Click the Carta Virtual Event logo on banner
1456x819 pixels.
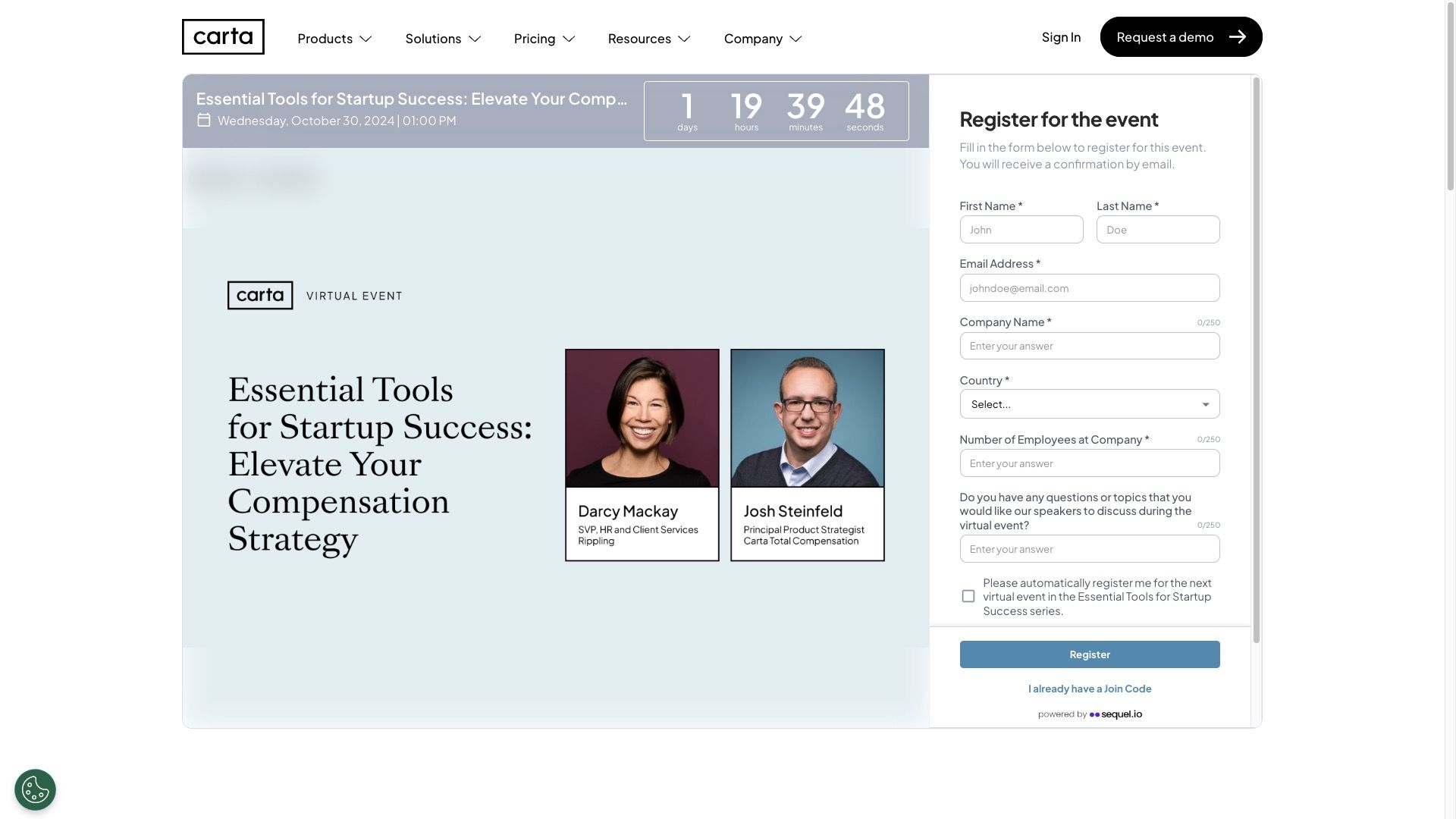click(x=315, y=296)
